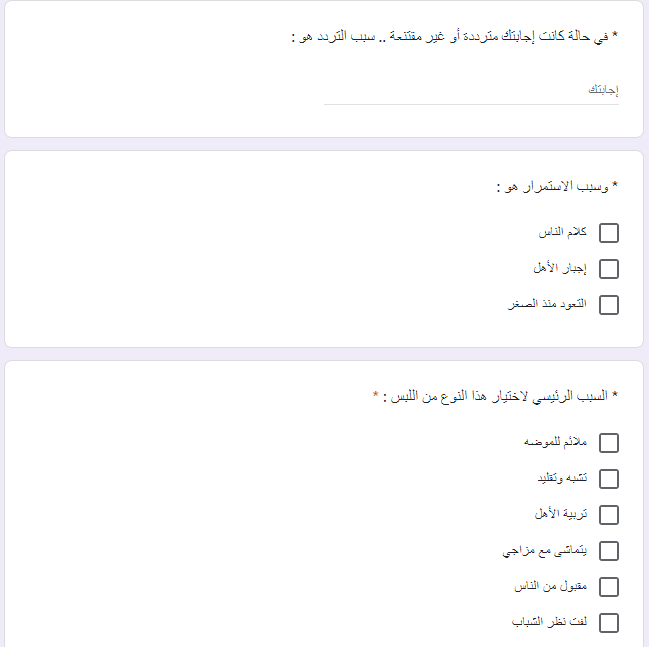Enable the checkbox beside يتماشى مع مزاجي
The width and height of the screenshot is (649, 647).
pyautogui.click(x=608, y=551)
